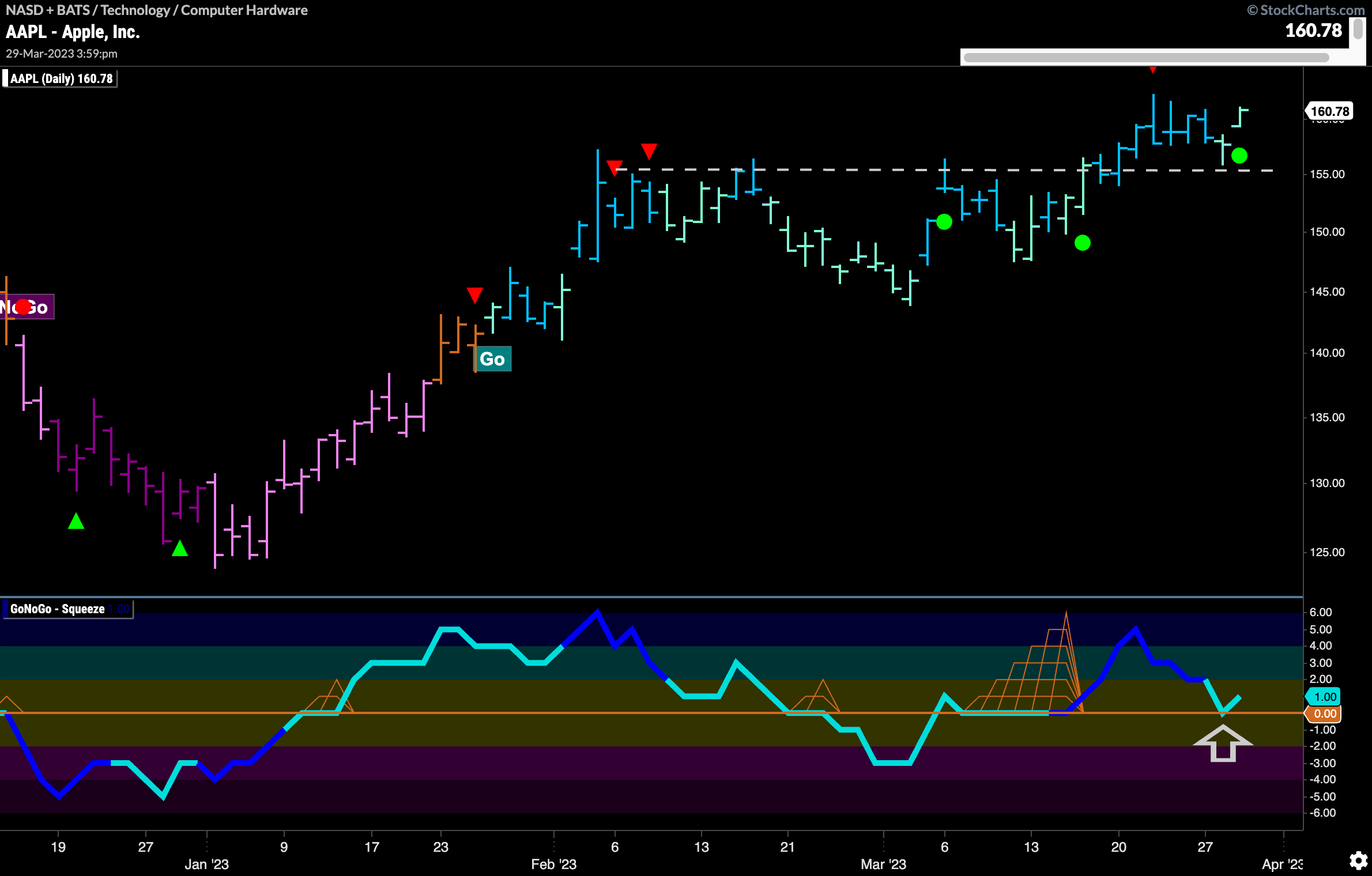Click the 135.00 price axis label
The height and width of the screenshot is (876, 1372).
coord(1328,417)
